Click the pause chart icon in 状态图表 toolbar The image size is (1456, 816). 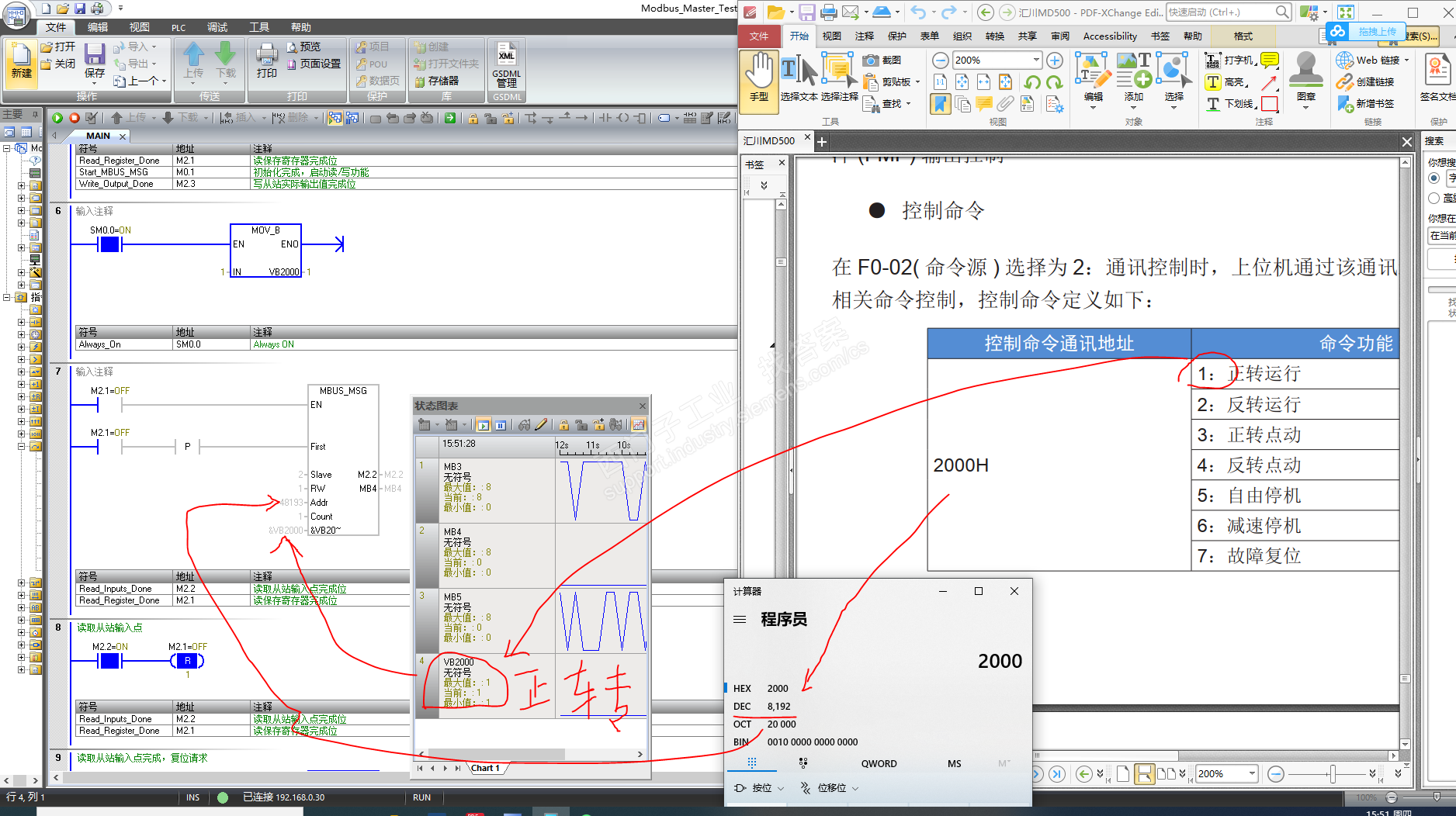[501, 424]
